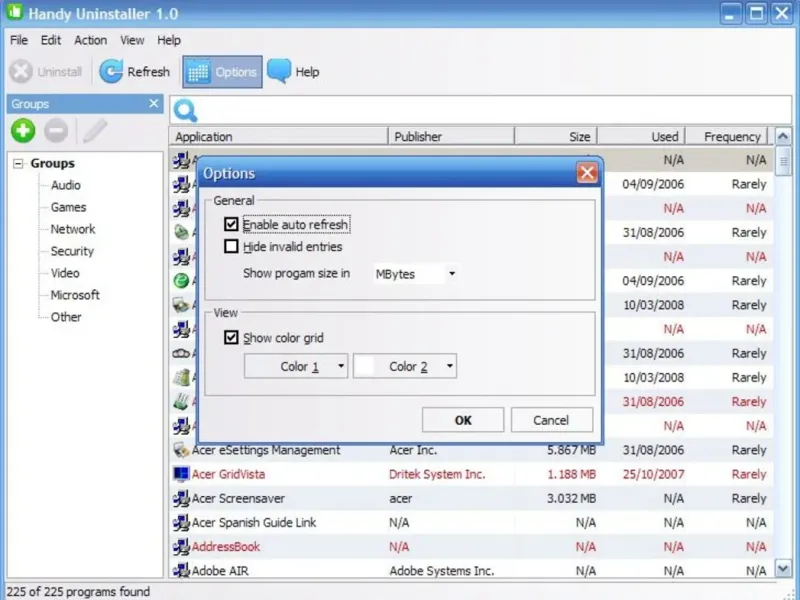Collapse the Groups tree node
The image size is (800, 600).
[x=18, y=163]
